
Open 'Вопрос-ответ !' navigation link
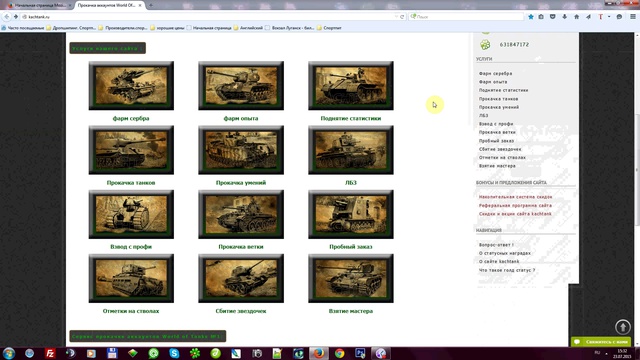496,245
